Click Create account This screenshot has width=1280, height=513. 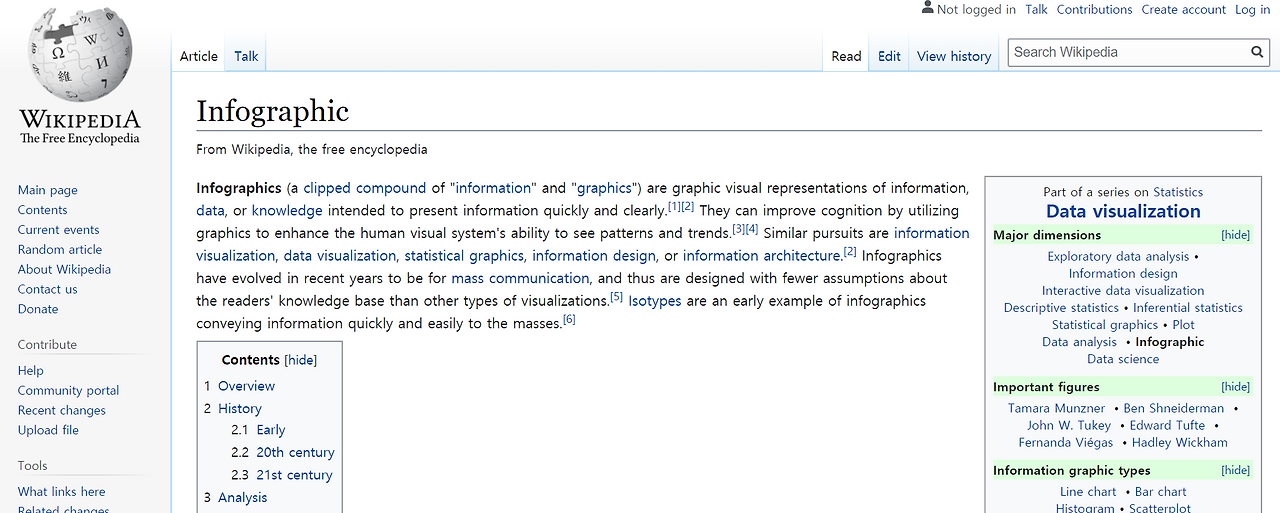(x=1183, y=9)
